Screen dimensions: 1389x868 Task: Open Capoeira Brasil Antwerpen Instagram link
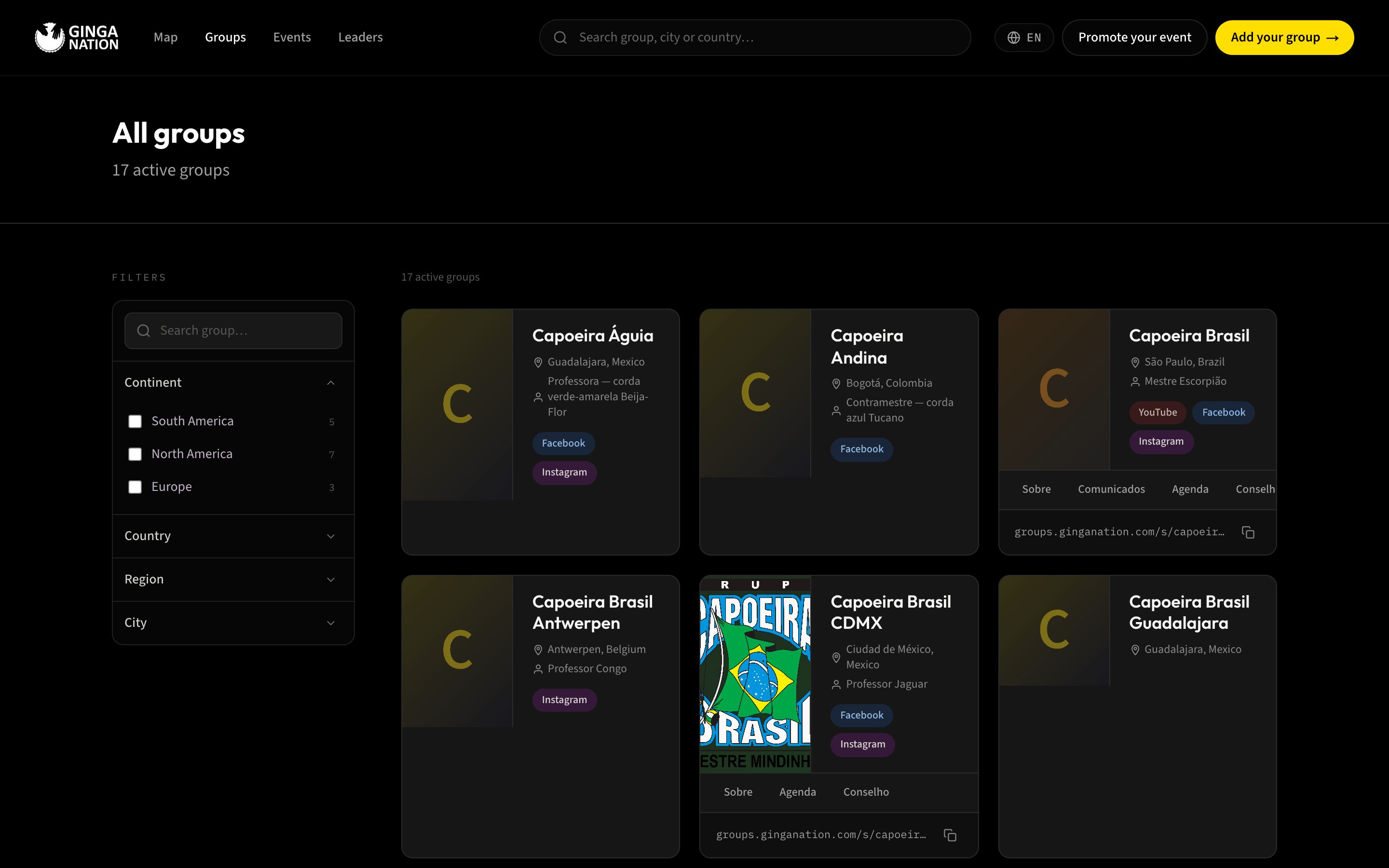pos(564,700)
